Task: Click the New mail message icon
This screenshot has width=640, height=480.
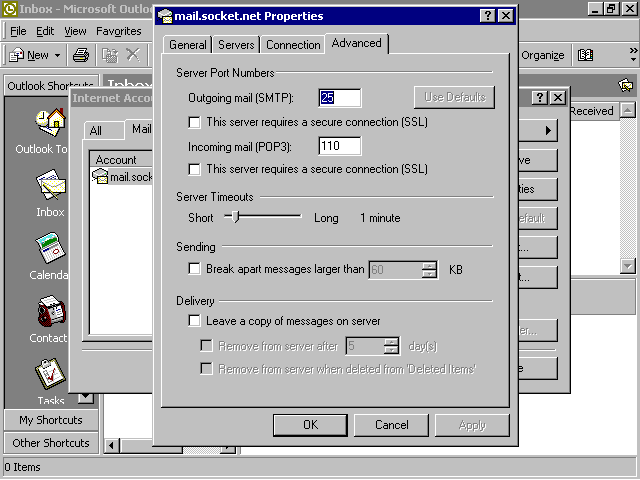Action: [x=16, y=55]
